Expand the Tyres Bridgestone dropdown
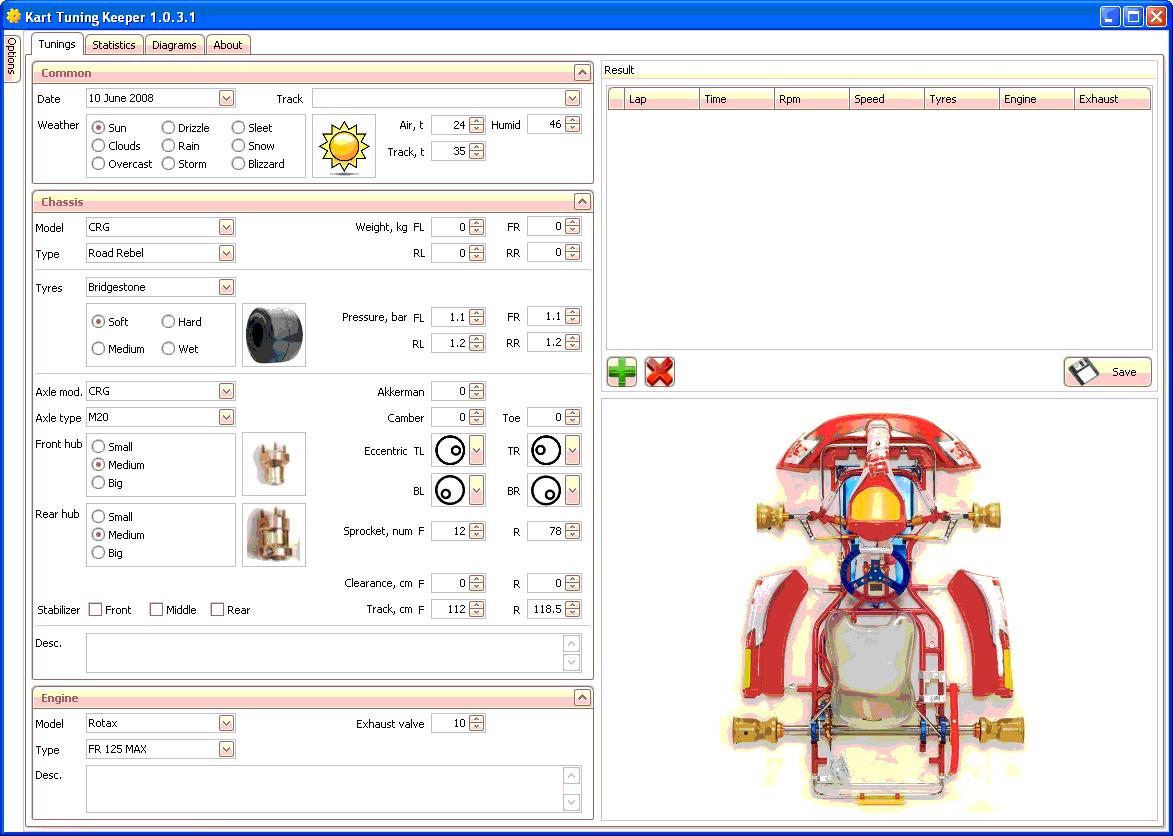The width and height of the screenshot is (1173, 836). 226,288
